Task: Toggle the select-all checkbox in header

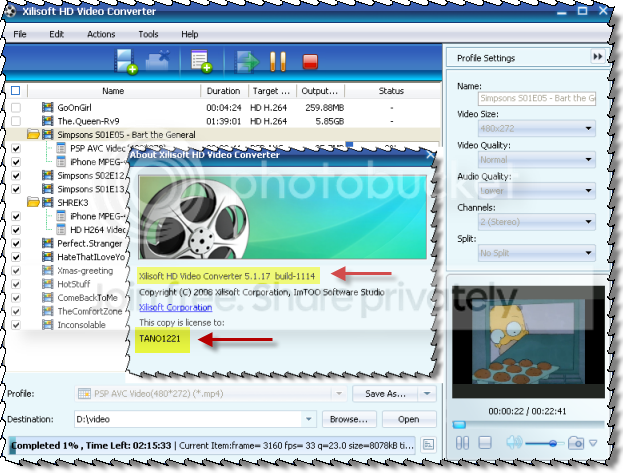Action: (x=15, y=91)
